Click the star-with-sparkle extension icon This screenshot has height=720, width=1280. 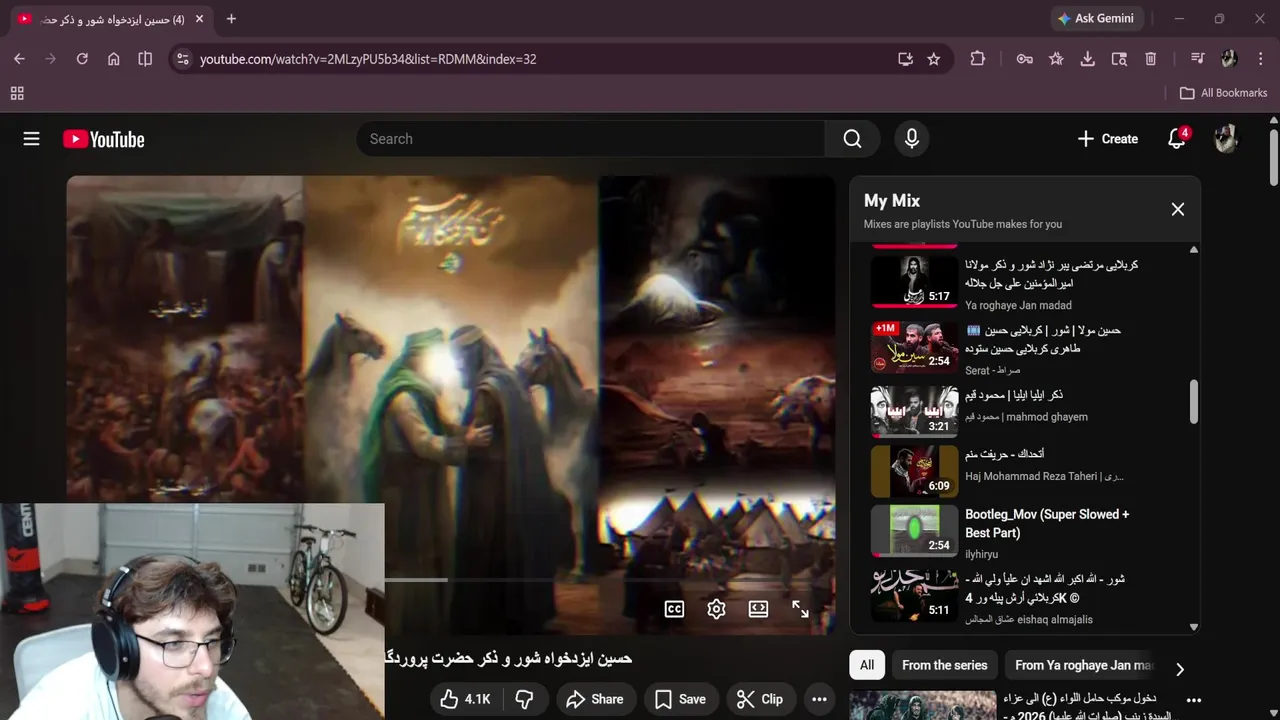pyautogui.click(x=1056, y=59)
